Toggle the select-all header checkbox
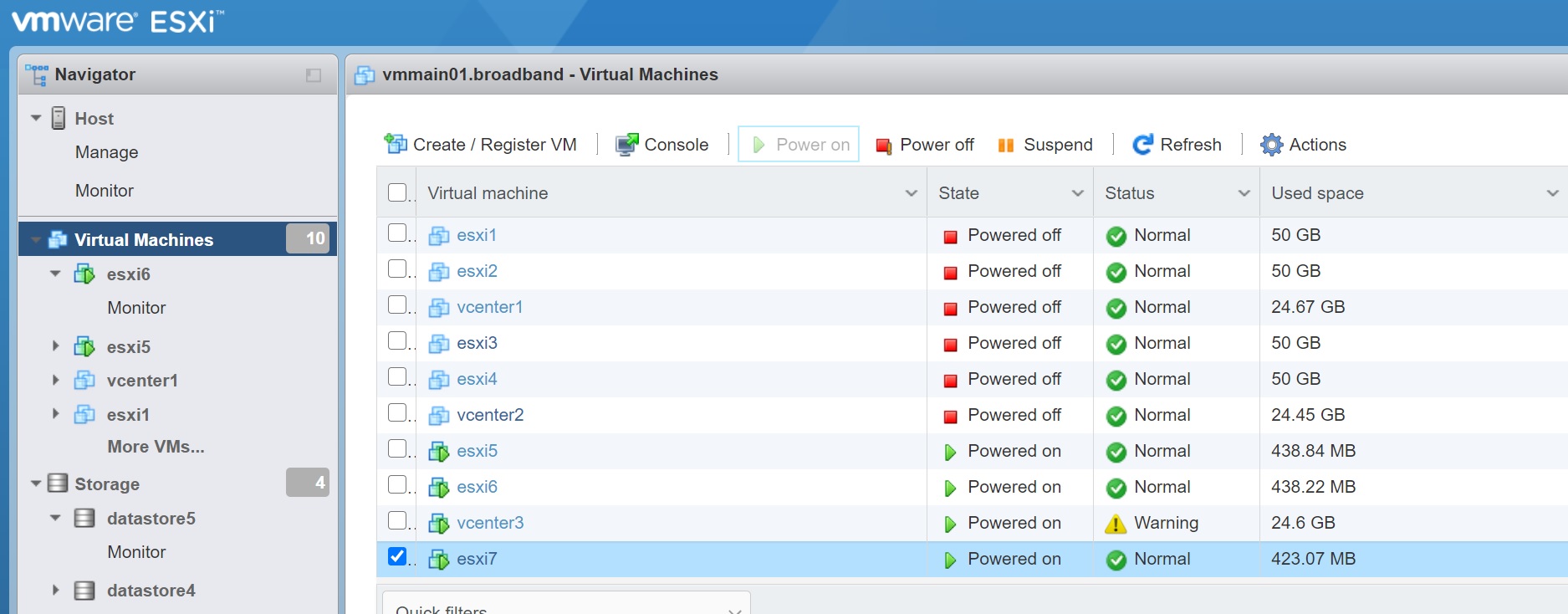Viewport: 1568px width, 614px height. [397, 192]
